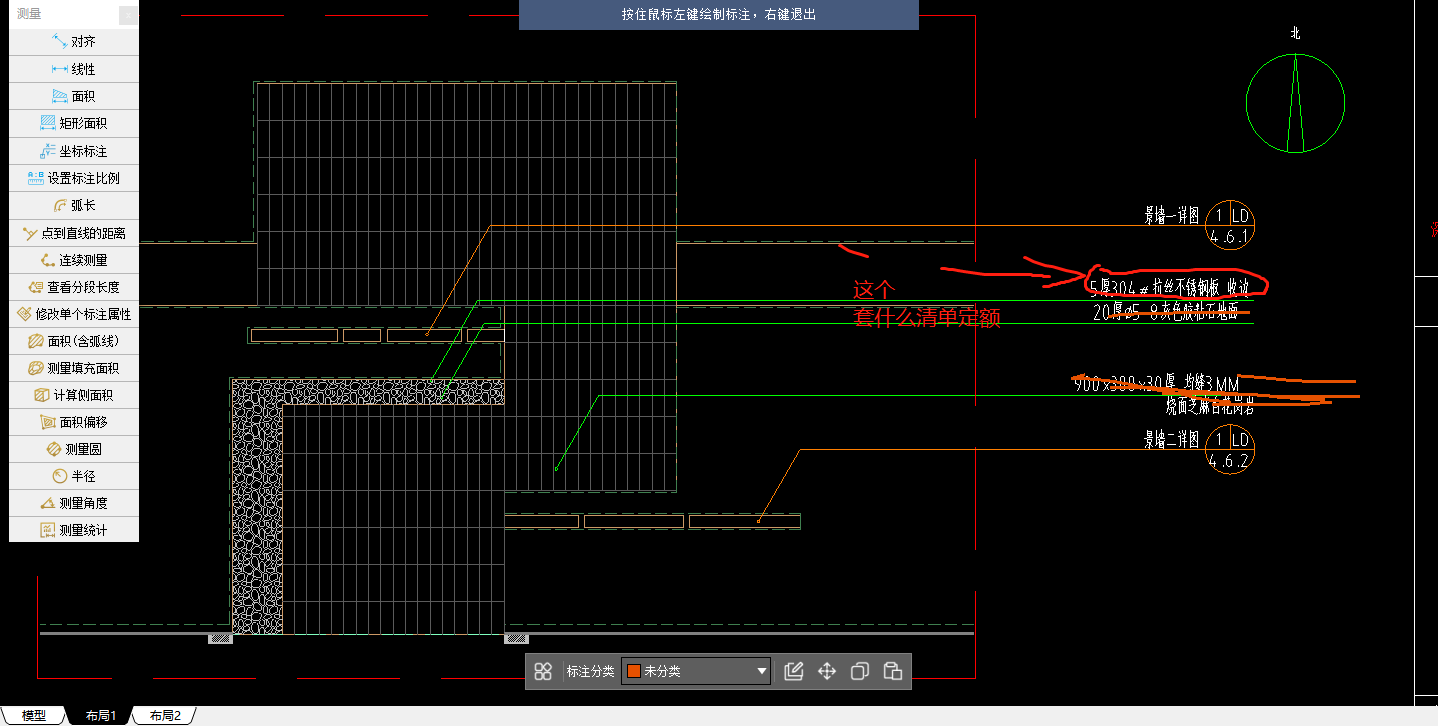Open the annotation category manager grid icon
This screenshot has height=726, width=1438.
pos(543,671)
